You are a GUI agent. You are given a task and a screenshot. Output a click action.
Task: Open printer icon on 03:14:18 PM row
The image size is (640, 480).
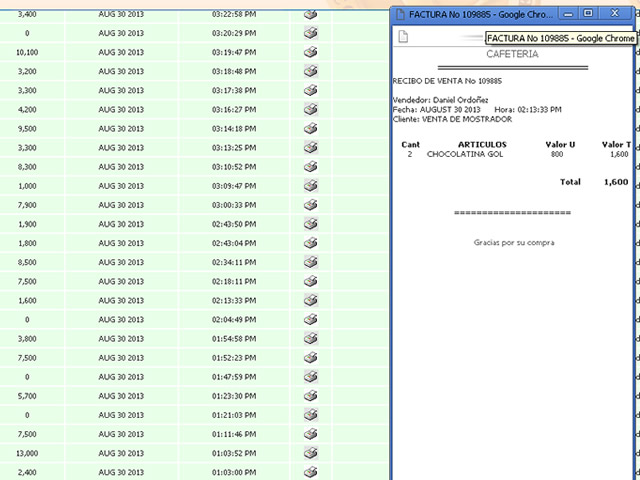point(311,129)
